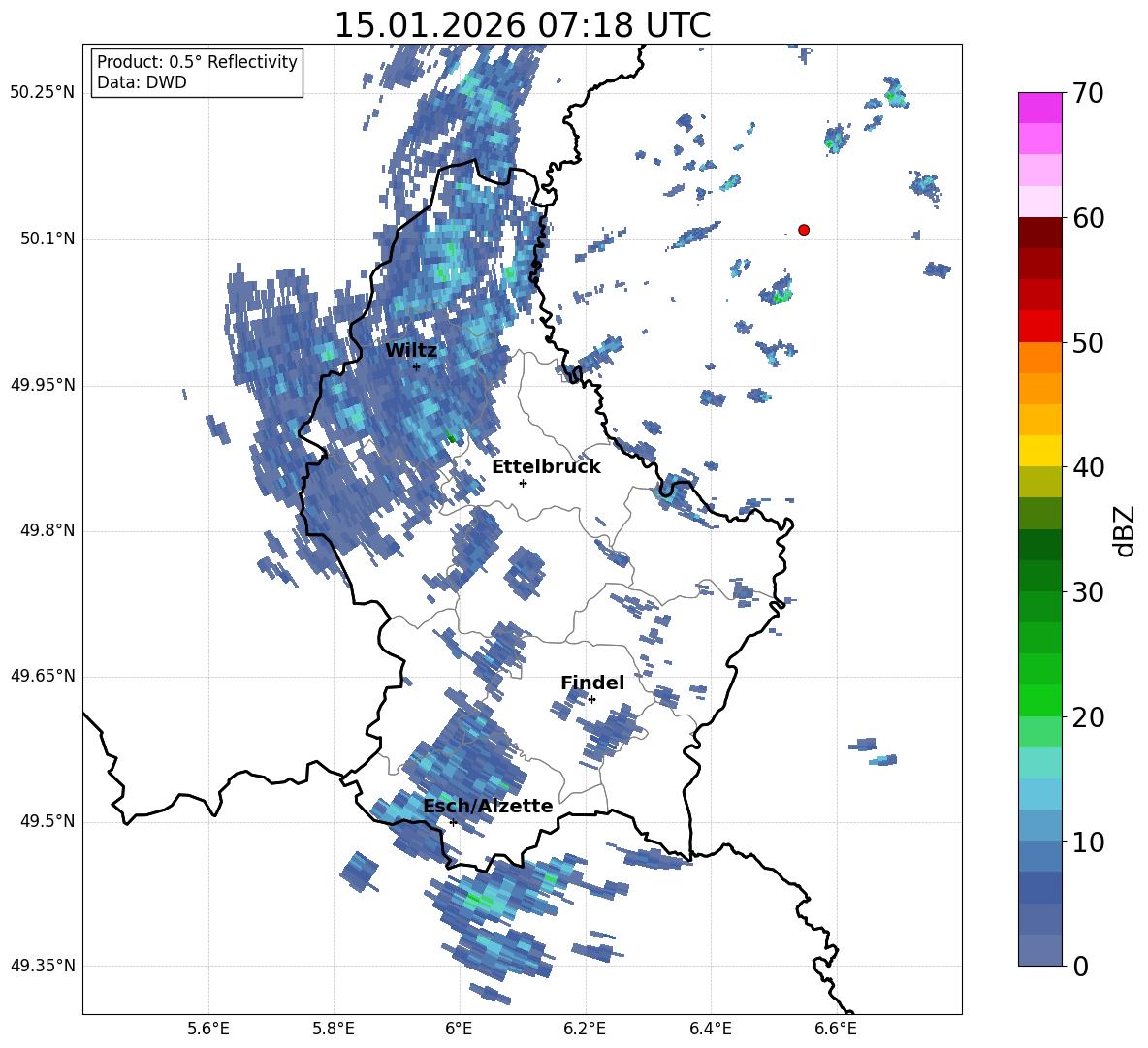Click the yellow colorbar segment at 40
The height and width of the screenshot is (1048, 1148).
point(1040,451)
